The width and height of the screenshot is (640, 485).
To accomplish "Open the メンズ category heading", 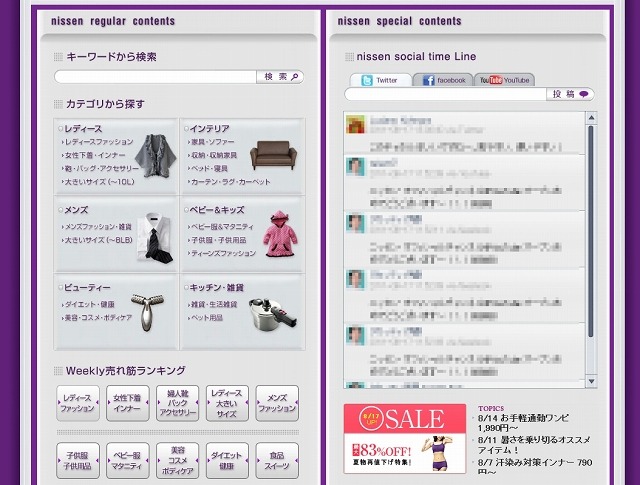I will 76,210.
